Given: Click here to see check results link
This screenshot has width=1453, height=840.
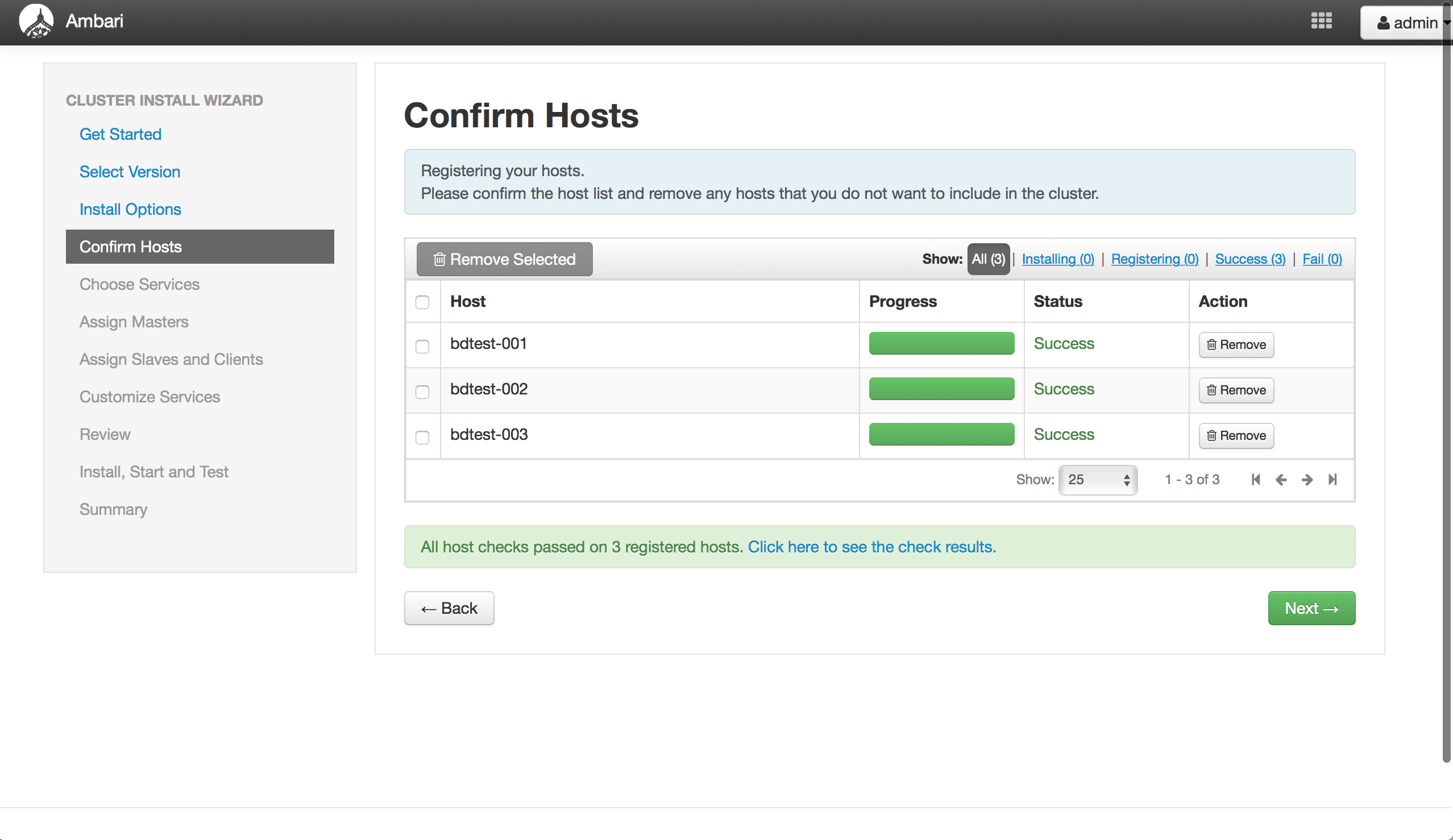Looking at the screenshot, I should [x=871, y=547].
